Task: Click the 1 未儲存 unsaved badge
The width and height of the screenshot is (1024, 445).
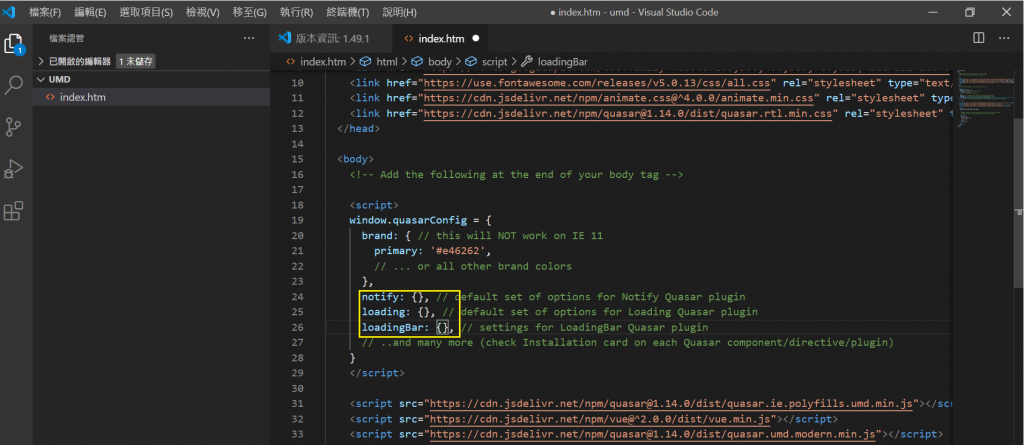Action: coord(136,61)
